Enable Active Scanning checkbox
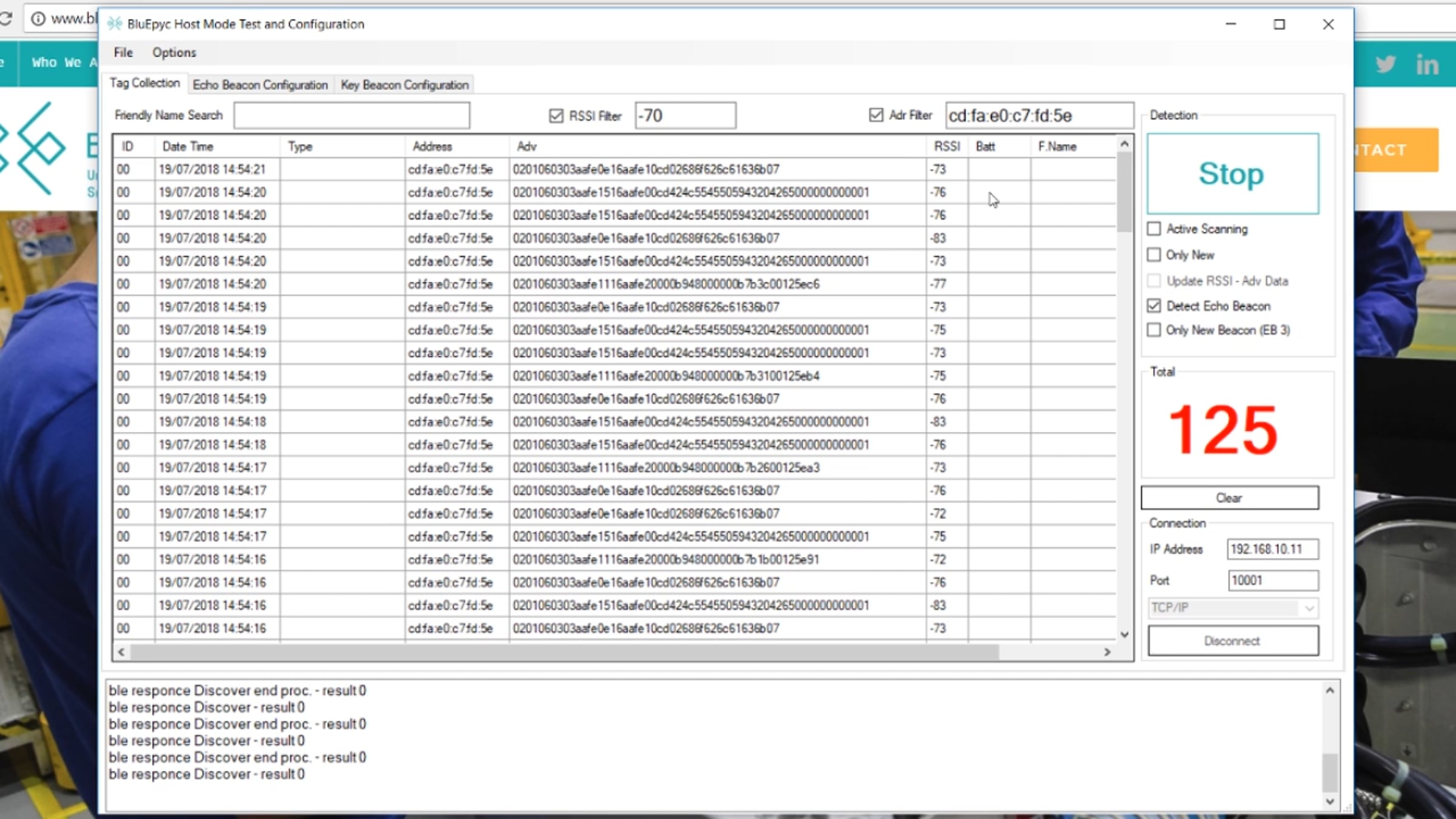This screenshot has width=1456, height=819. click(1154, 229)
